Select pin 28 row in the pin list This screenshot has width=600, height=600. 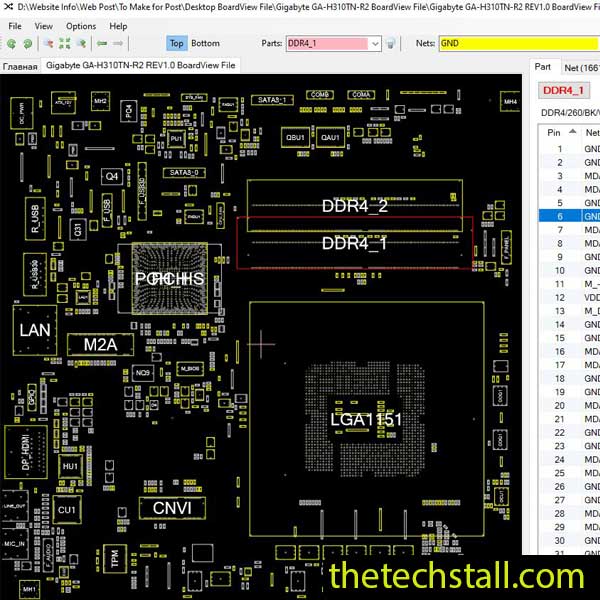pos(569,513)
